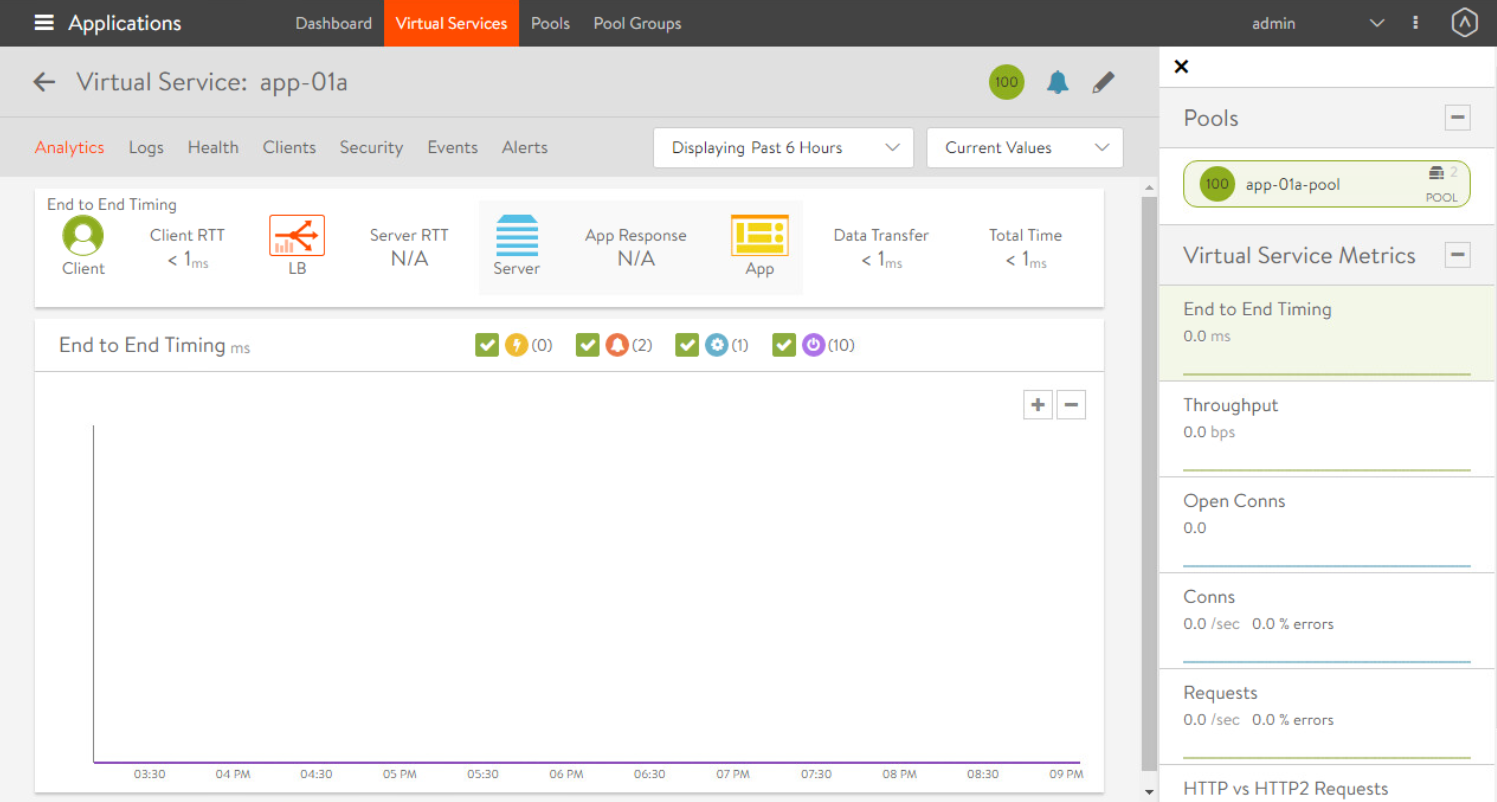Zoom out the chart with minus button
The height and width of the screenshot is (802, 1497).
(x=1071, y=405)
